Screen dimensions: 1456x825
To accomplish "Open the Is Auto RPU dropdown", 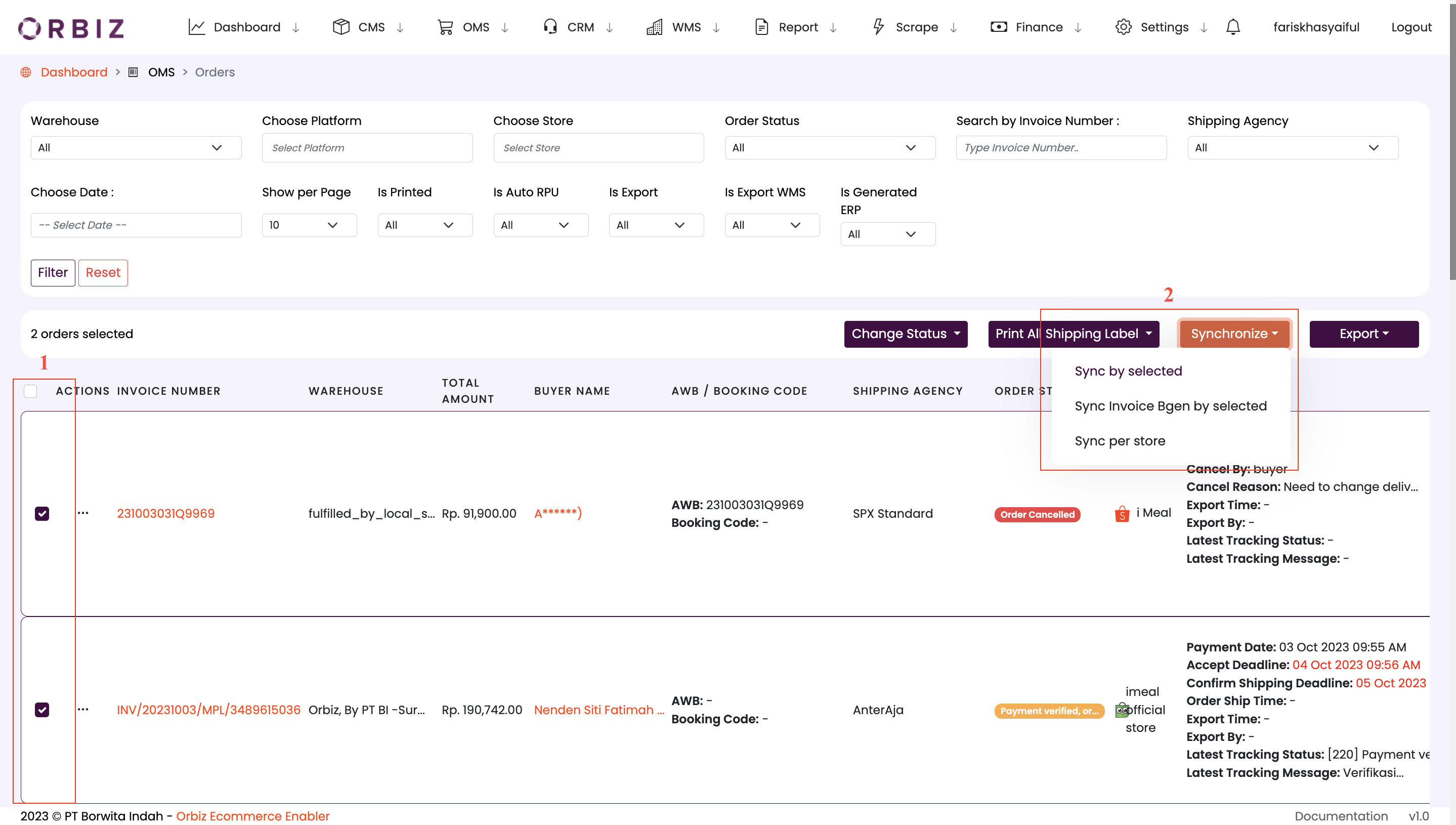I will [x=541, y=225].
